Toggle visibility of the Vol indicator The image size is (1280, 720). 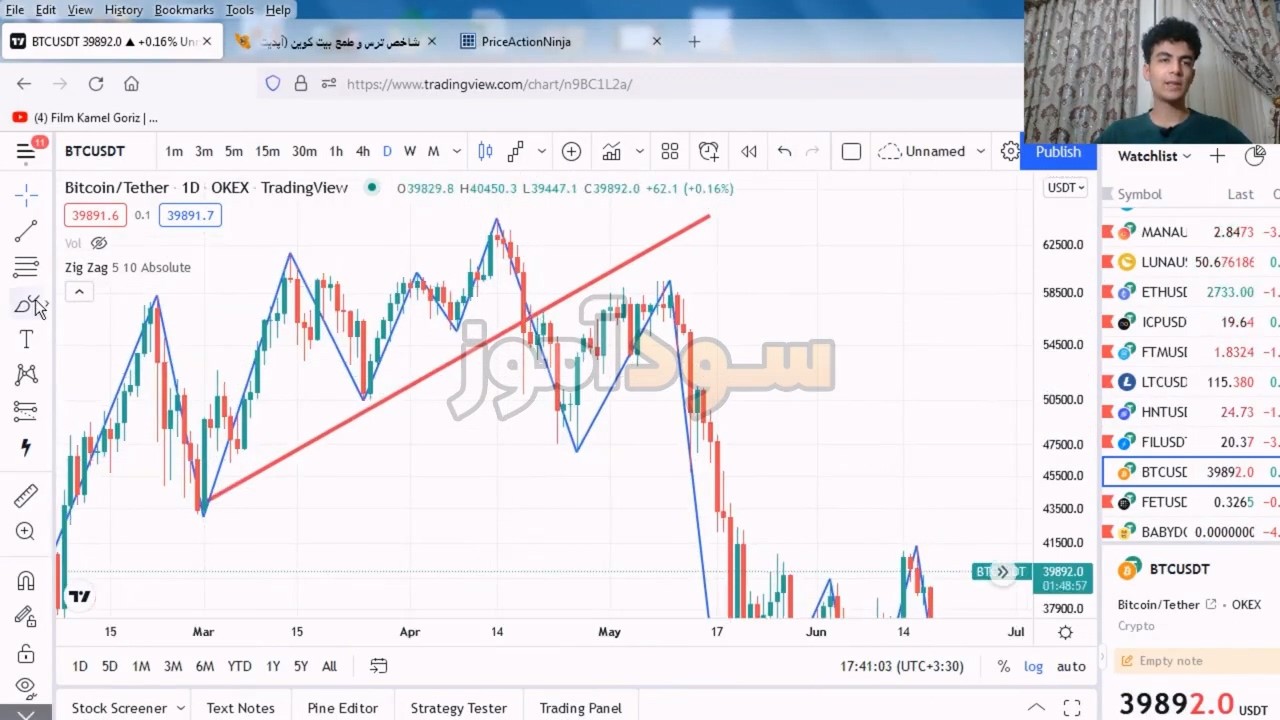[x=98, y=243]
